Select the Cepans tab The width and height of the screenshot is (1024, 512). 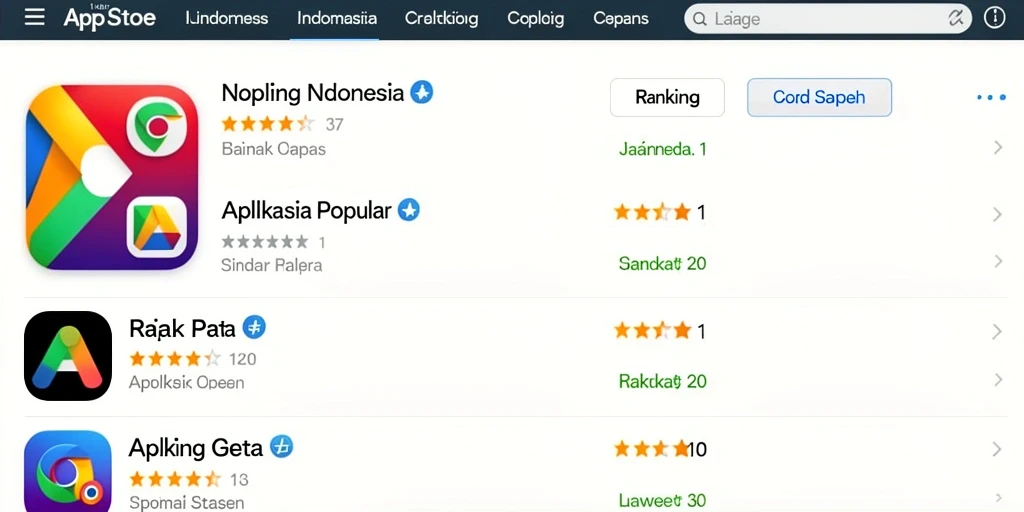[620, 18]
